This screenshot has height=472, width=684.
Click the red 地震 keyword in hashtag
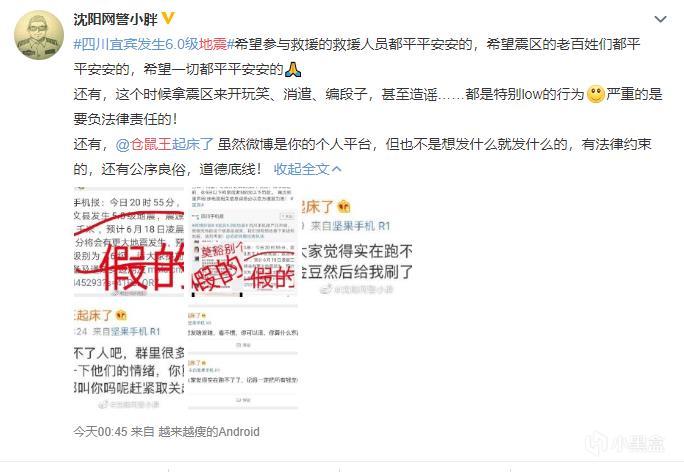point(213,44)
